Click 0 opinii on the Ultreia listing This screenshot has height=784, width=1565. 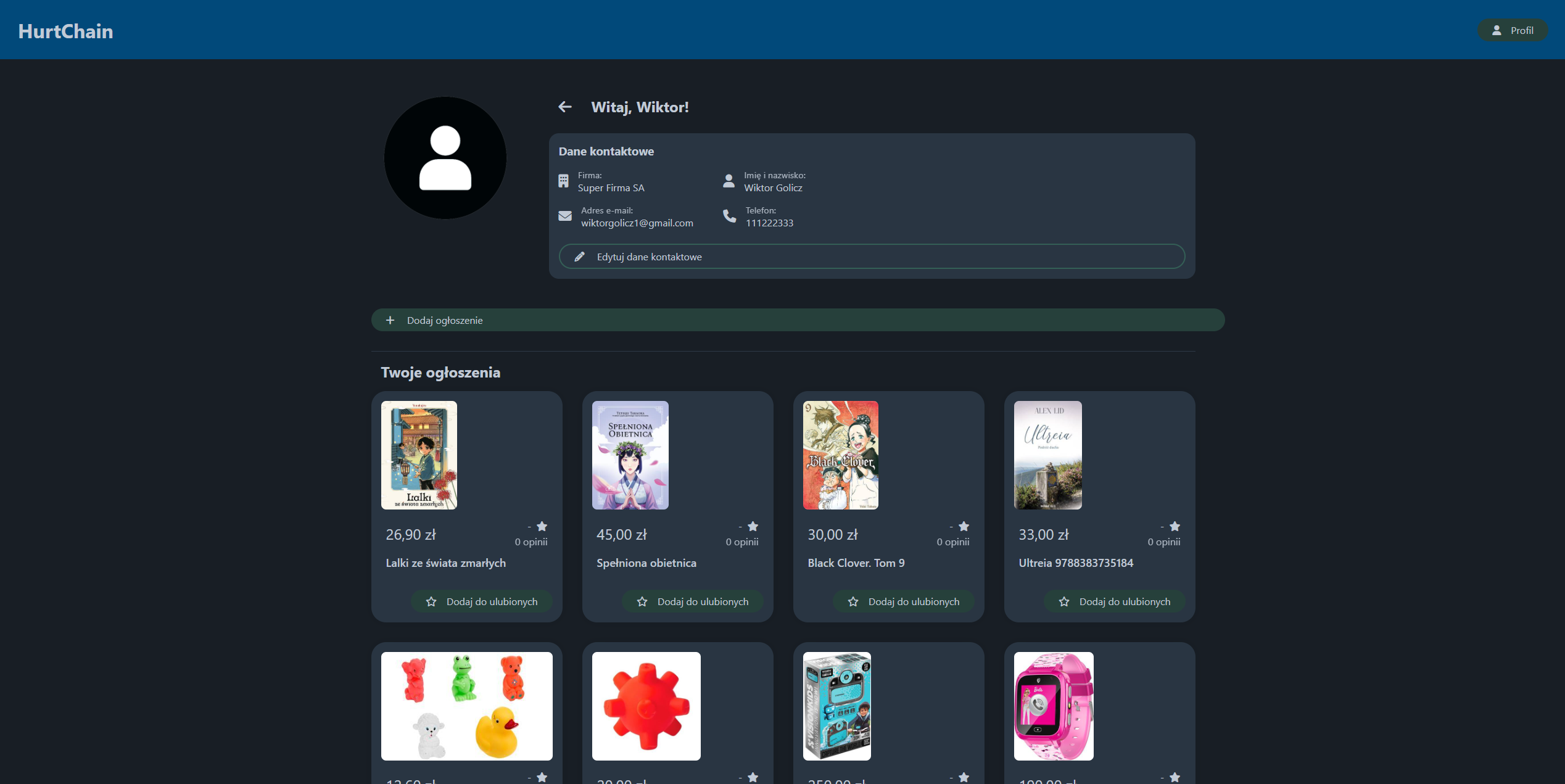(x=1164, y=542)
